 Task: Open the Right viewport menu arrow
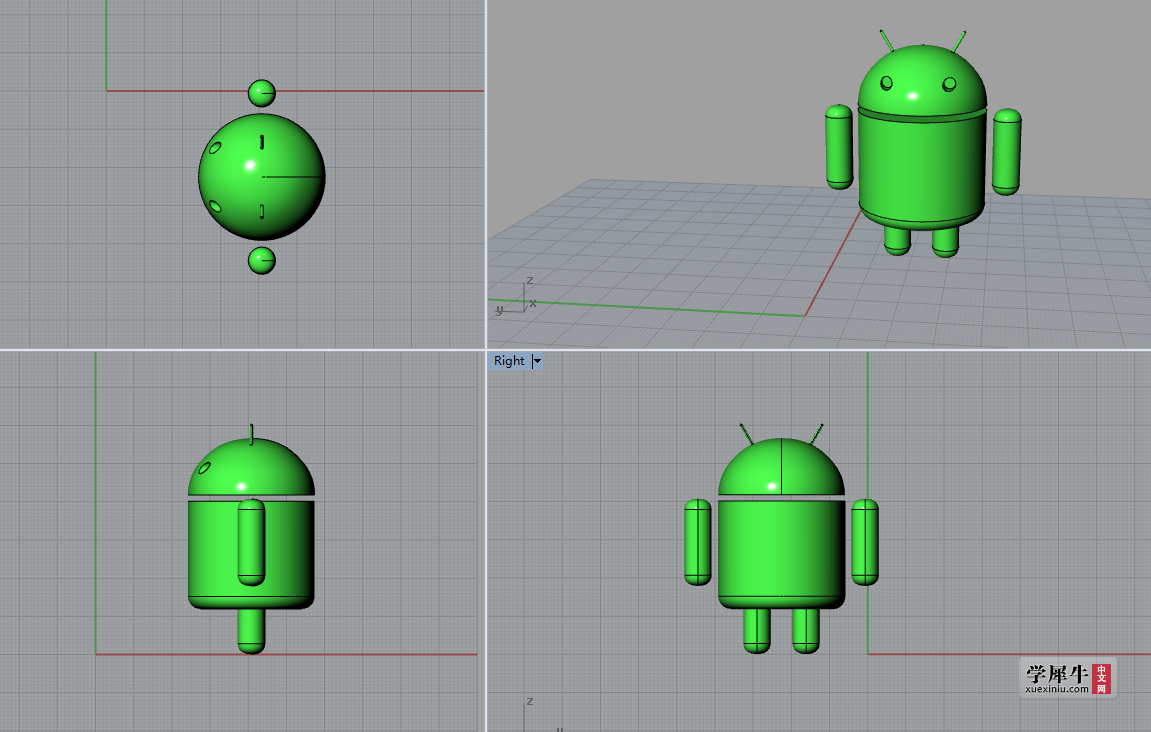pyautogui.click(x=537, y=361)
